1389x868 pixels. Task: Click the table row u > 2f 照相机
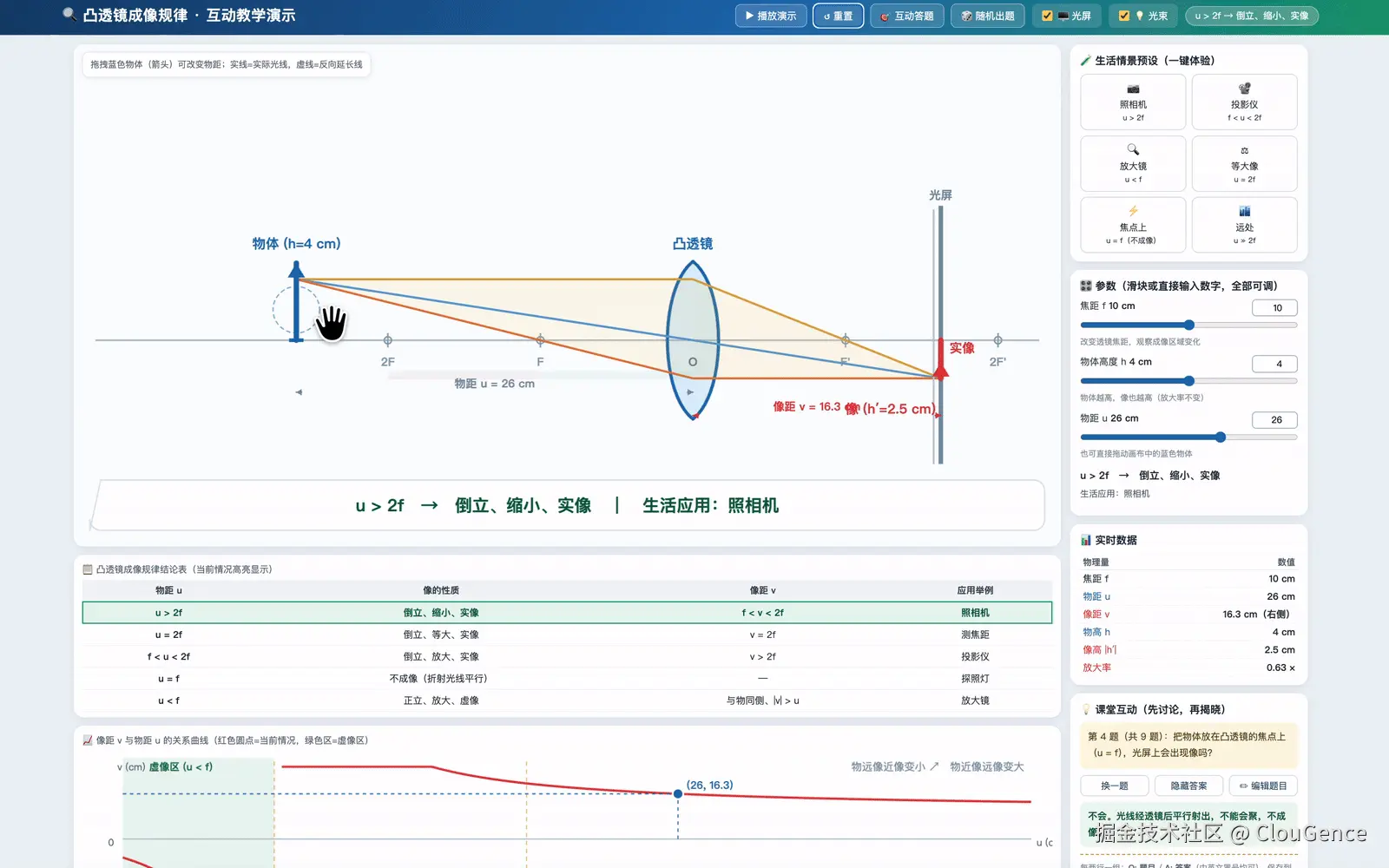[x=567, y=613]
